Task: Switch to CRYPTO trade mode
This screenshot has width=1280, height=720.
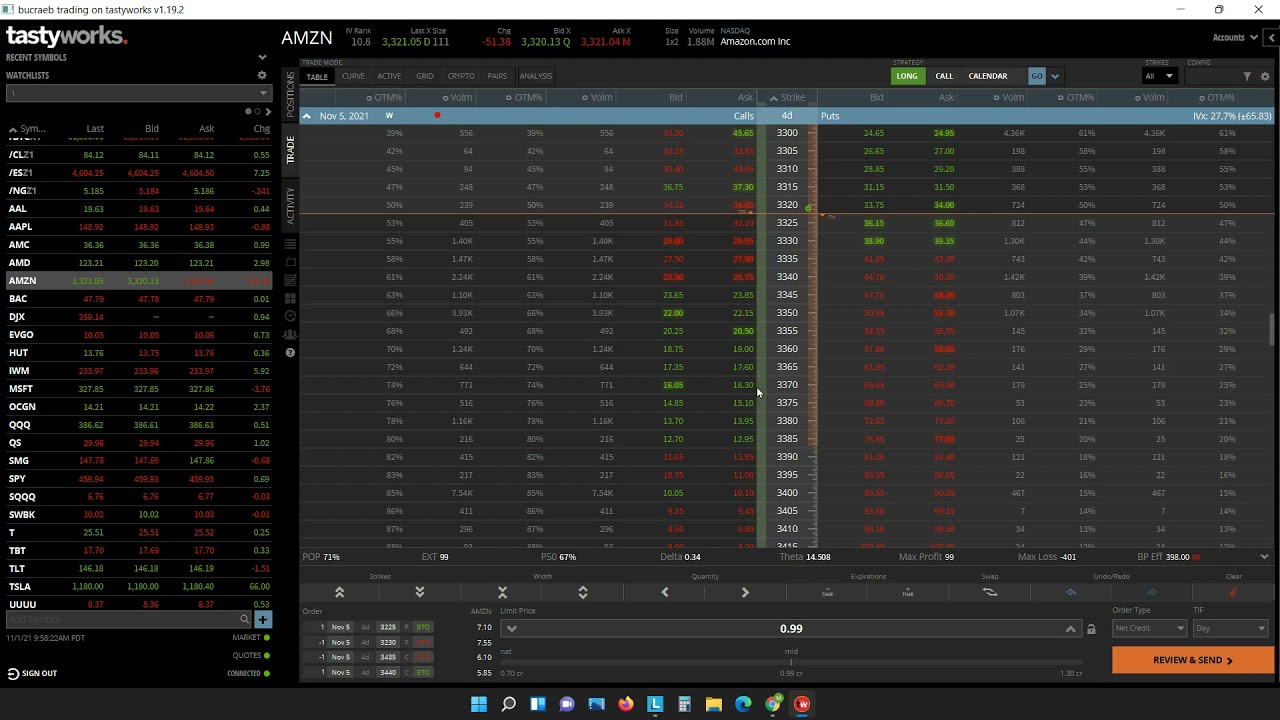Action: pos(461,76)
